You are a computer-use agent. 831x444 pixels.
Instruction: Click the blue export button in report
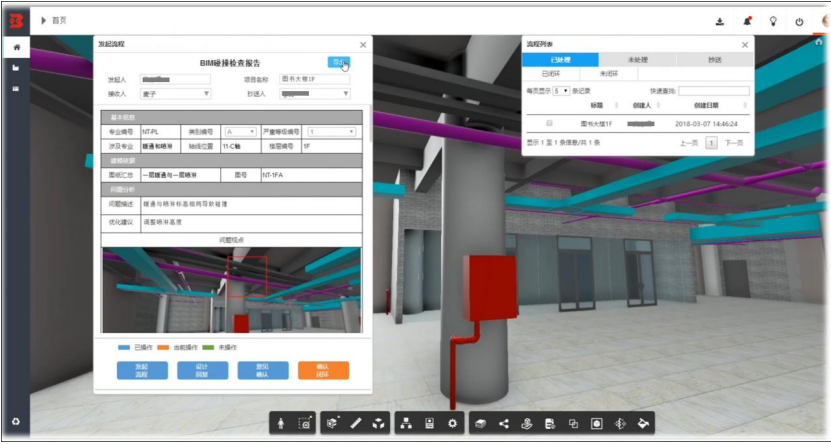(338, 62)
